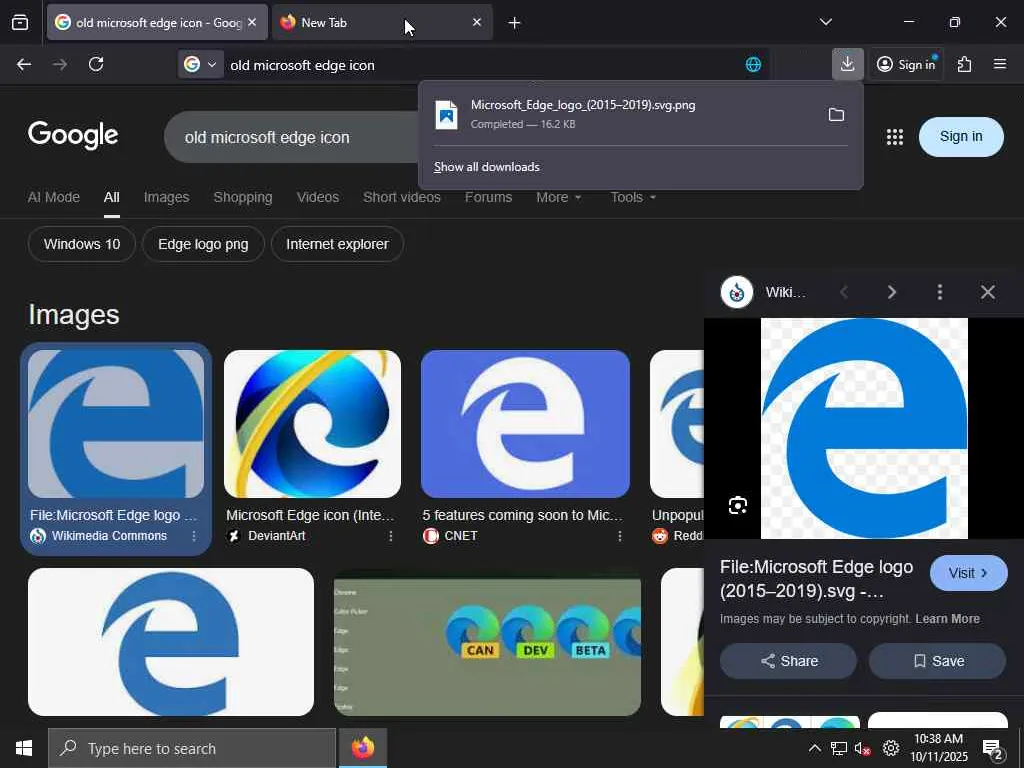This screenshot has height=768, width=1024.
Task: Expand the More search filter dropdown
Action: click(558, 197)
